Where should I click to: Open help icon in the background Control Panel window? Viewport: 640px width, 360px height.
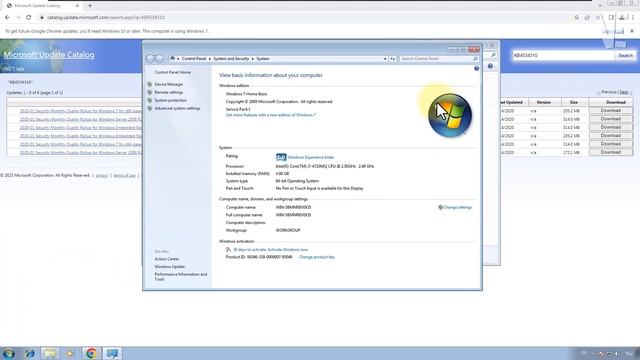tap(490, 66)
